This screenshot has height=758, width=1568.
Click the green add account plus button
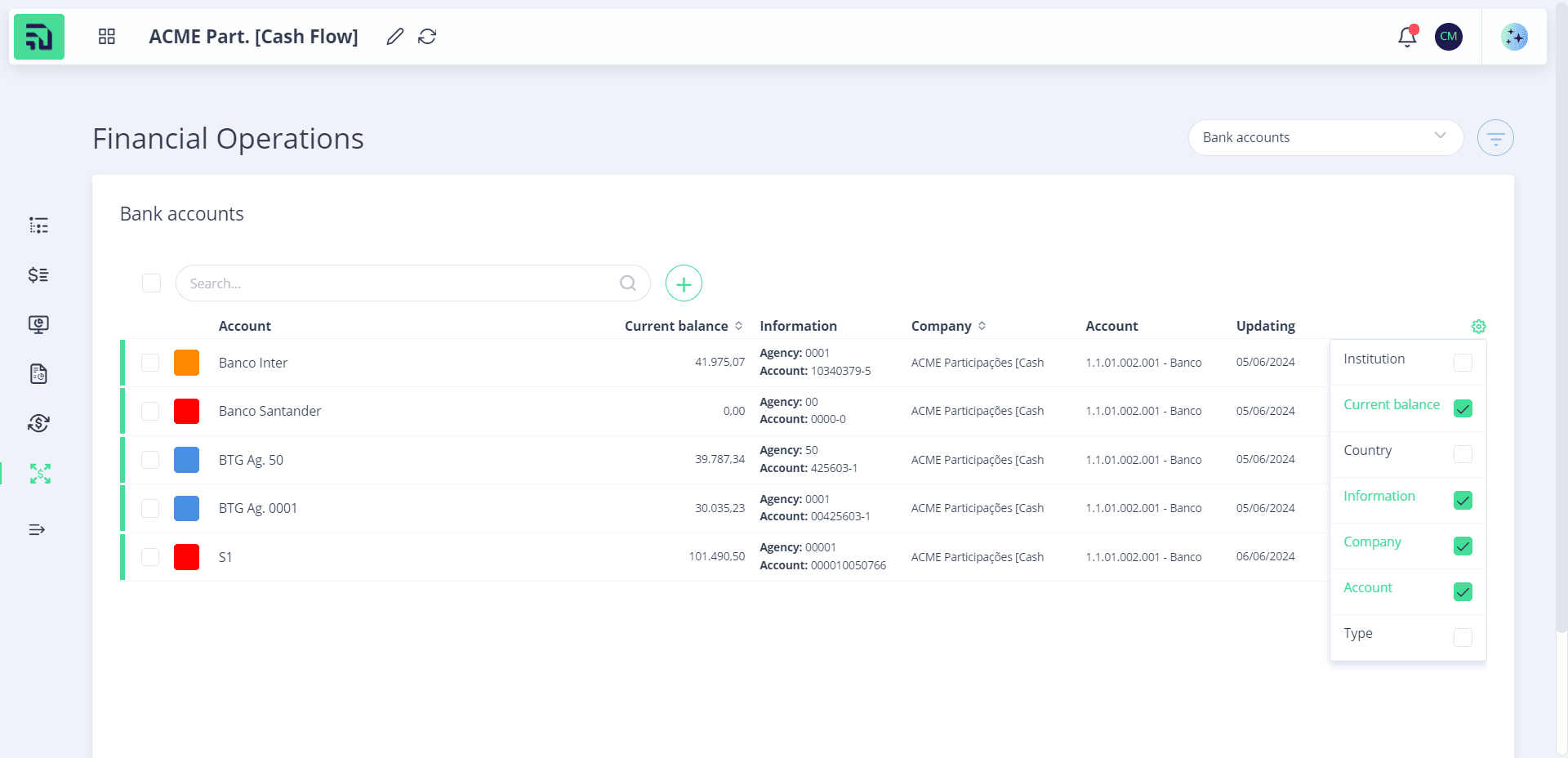point(684,283)
